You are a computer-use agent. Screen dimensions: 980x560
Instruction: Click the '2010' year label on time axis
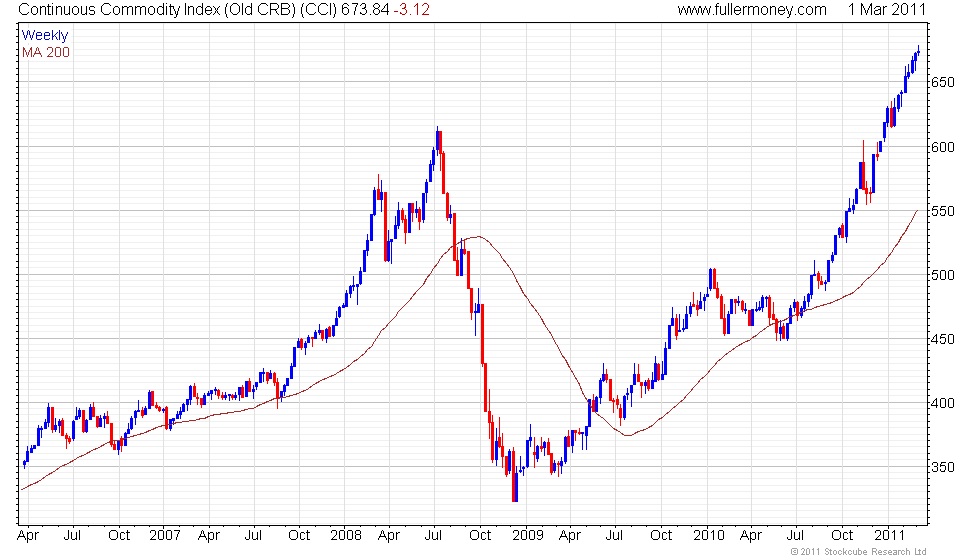tap(709, 535)
